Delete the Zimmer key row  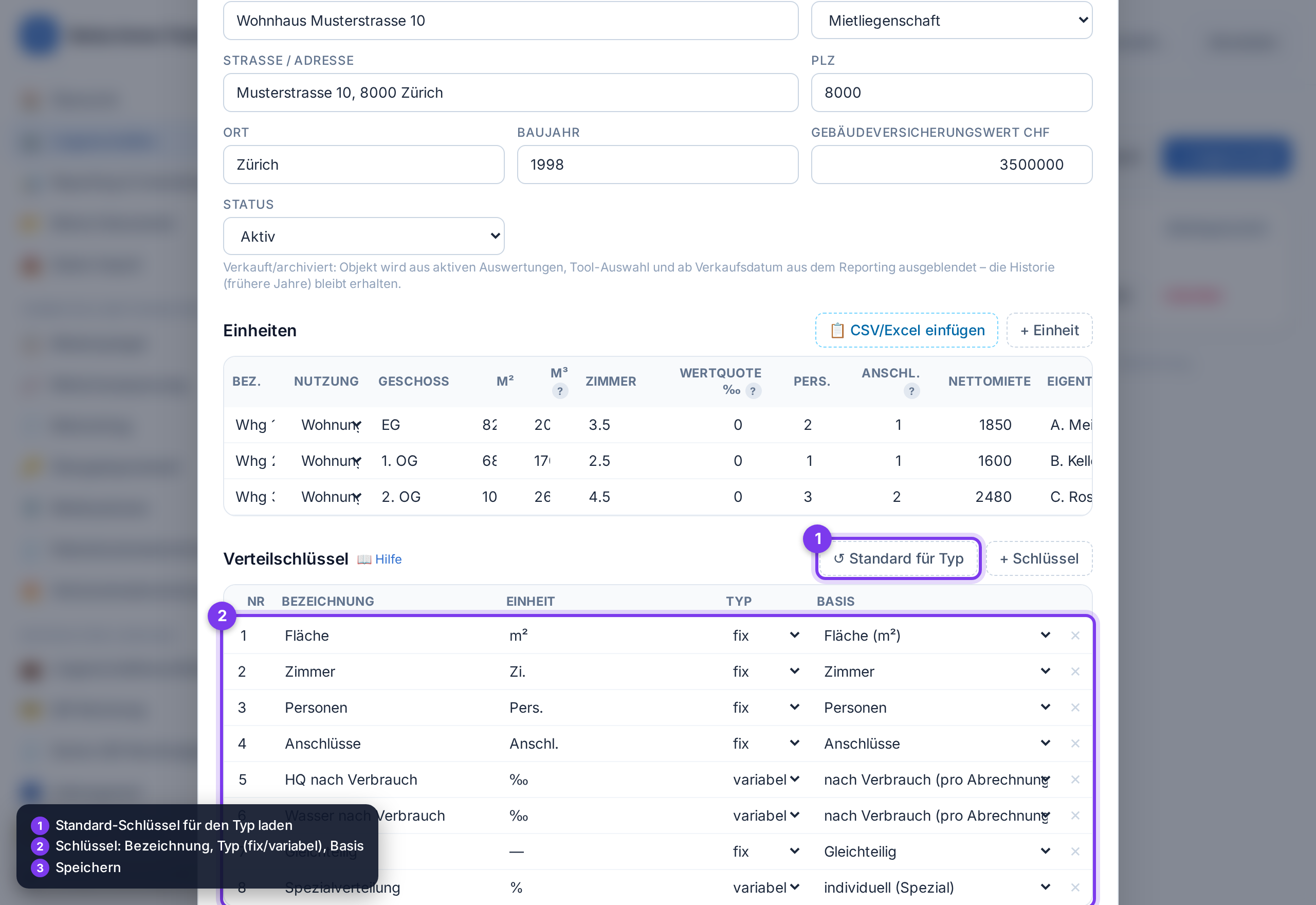coord(1075,672)
